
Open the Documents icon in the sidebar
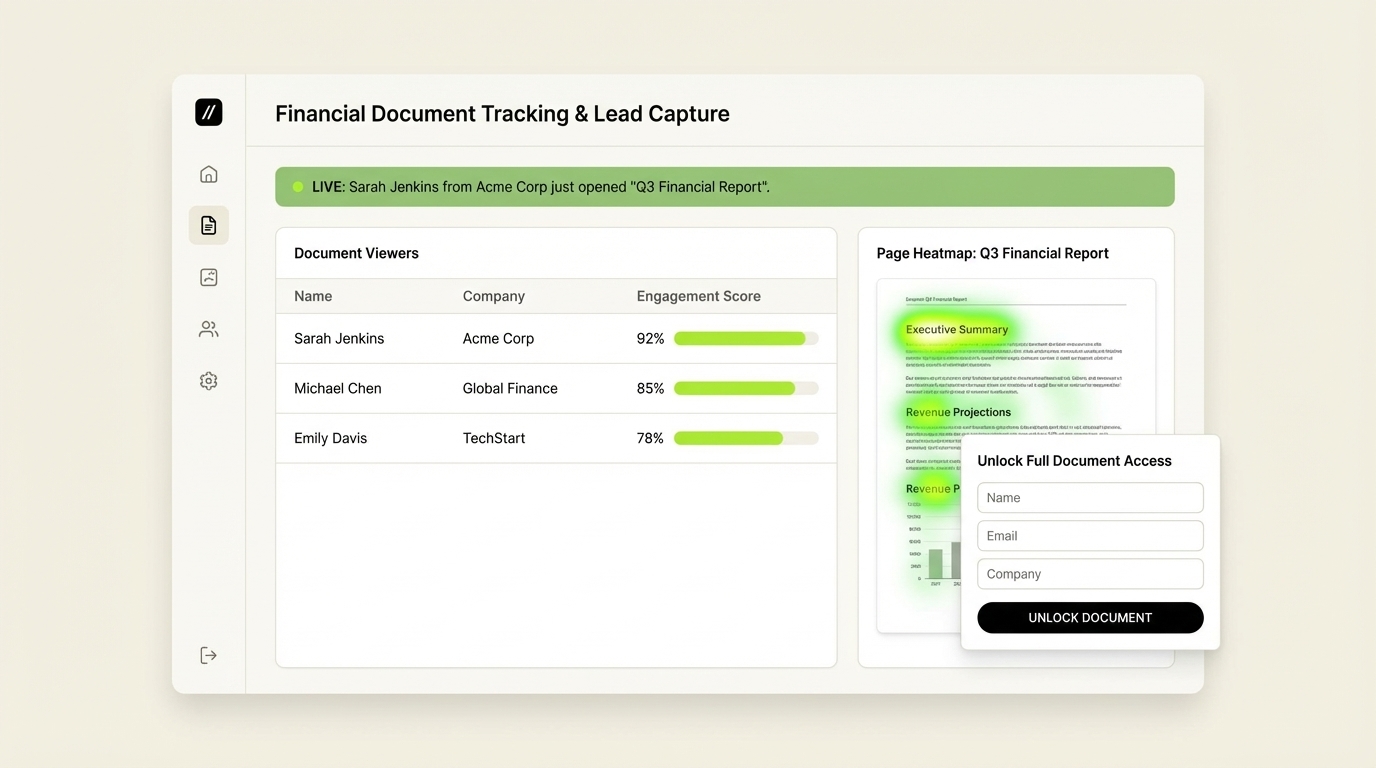pyautogui.click(x=208, y=224)
